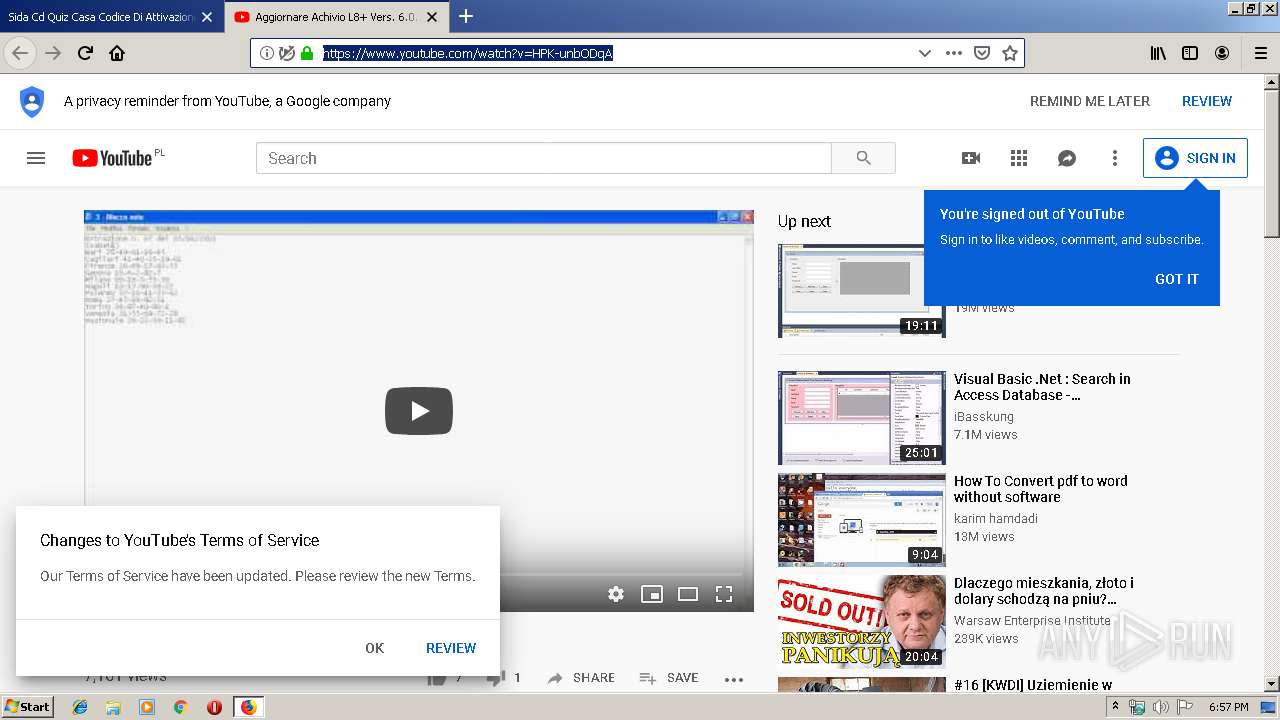
Task: Open the YouTube apps grid
Action: 1019,158
